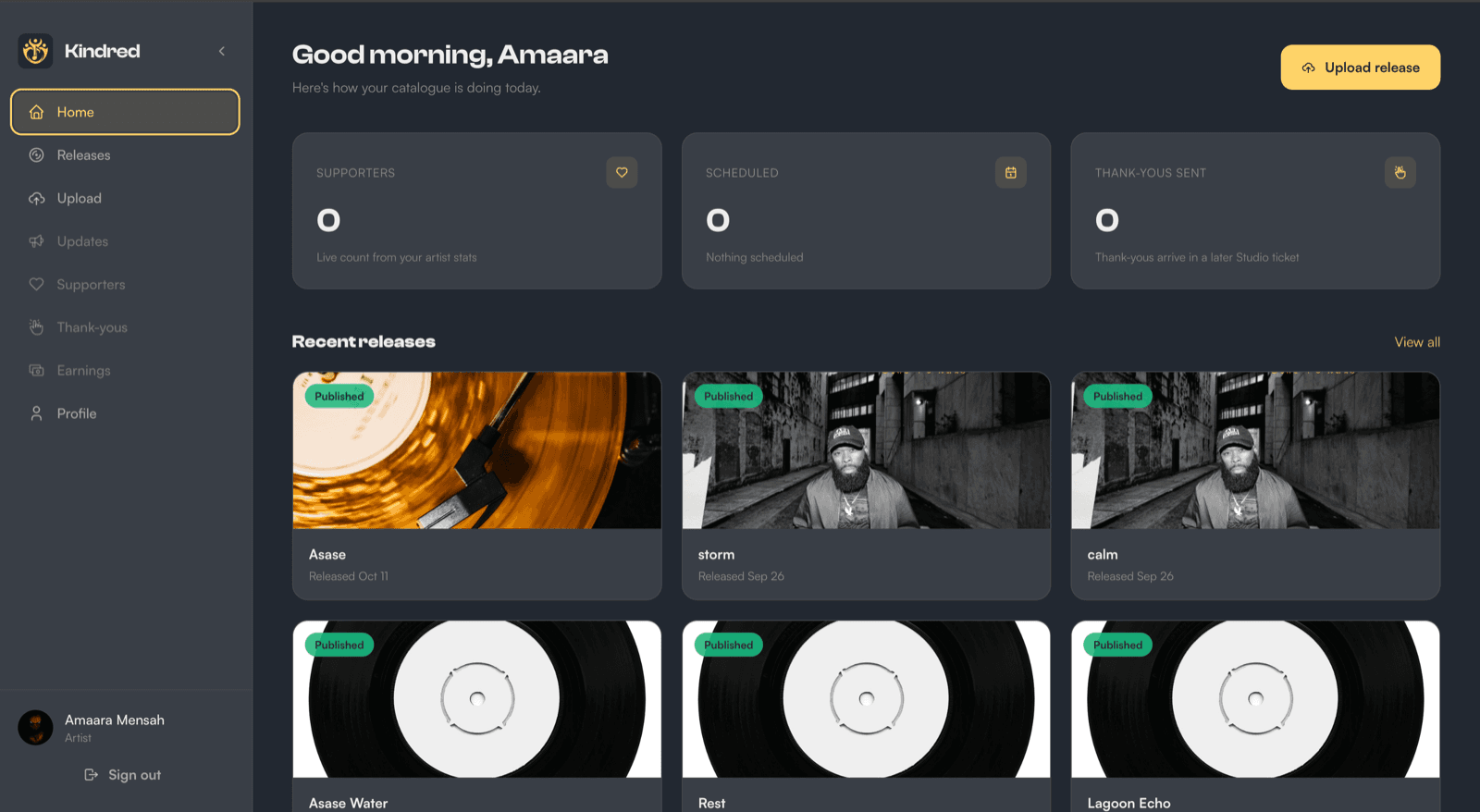
Task: Click the "Asase Water" release title
Action: [349, 803]
